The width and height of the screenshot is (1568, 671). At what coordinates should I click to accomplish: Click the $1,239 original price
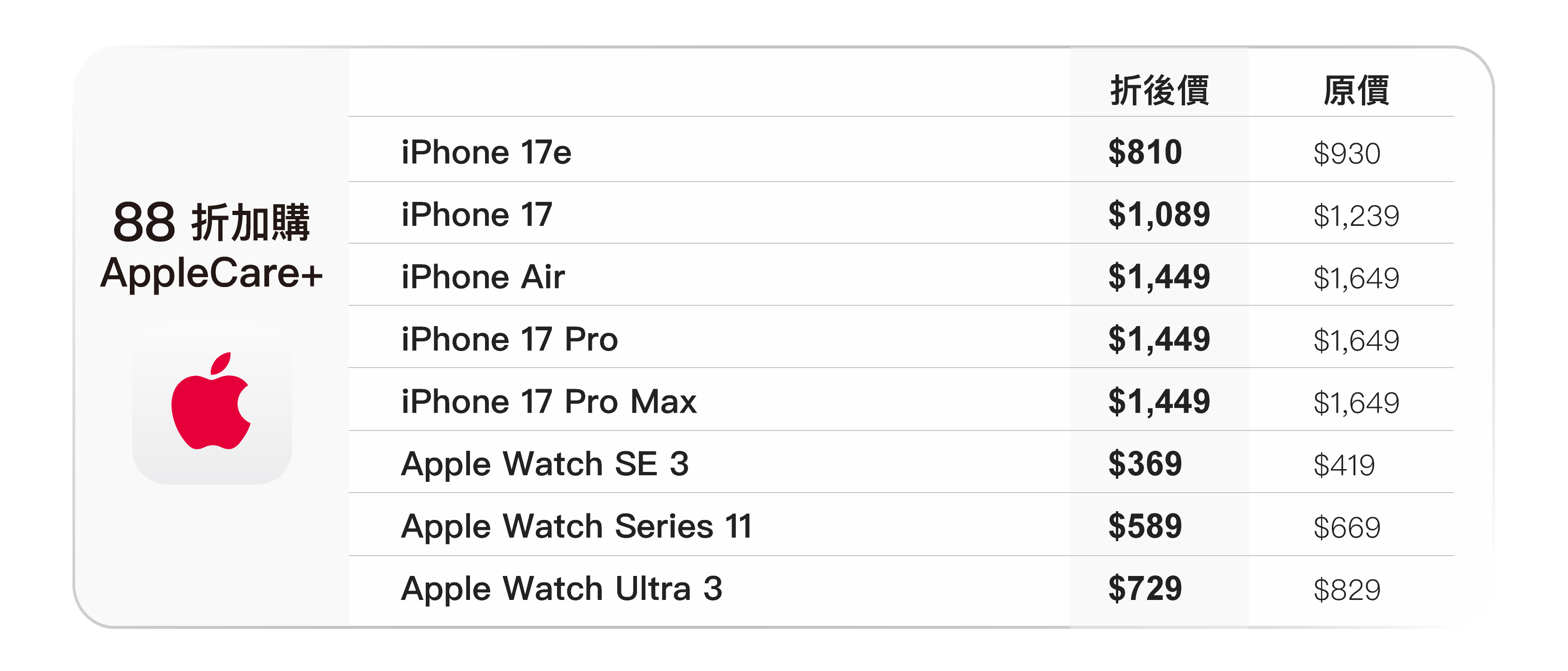pos(1355,216)
